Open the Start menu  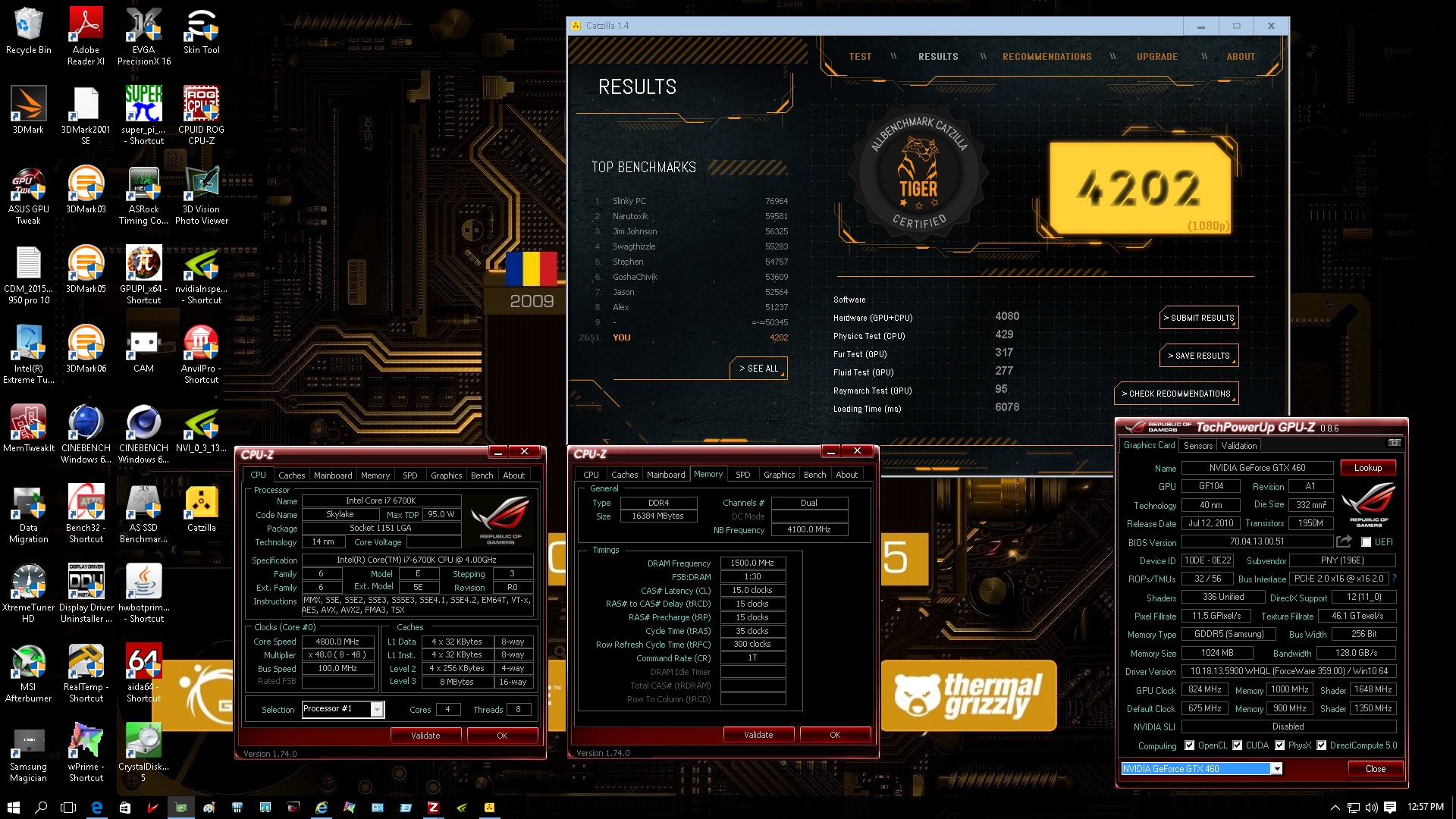coord(14,808)
